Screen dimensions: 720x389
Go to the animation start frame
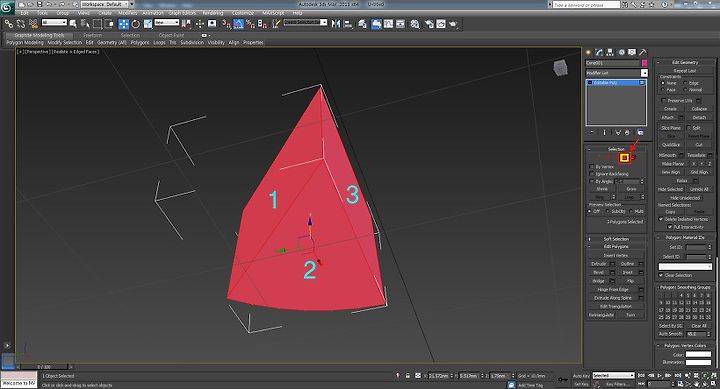pos(642,376)
